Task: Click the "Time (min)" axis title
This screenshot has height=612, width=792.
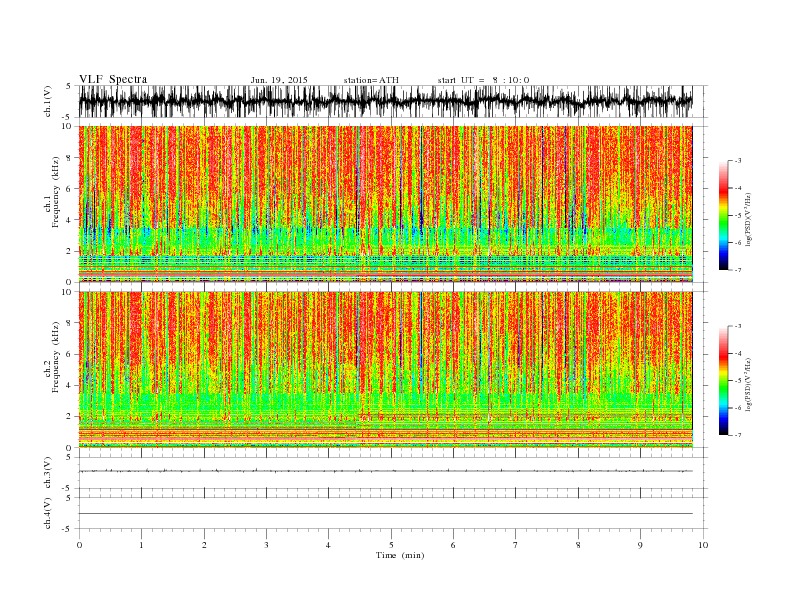Action: [x=400, y=555]
